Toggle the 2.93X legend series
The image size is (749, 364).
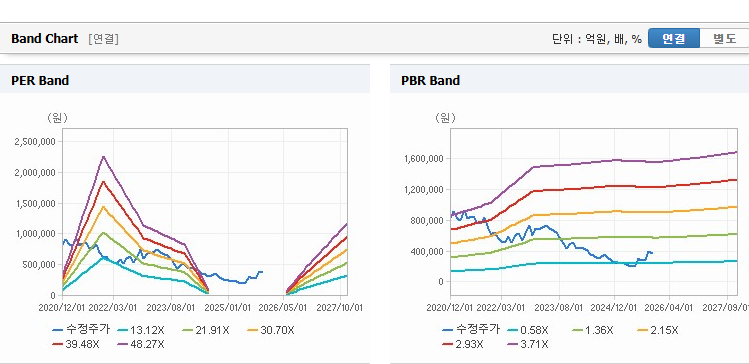(463, 344)
